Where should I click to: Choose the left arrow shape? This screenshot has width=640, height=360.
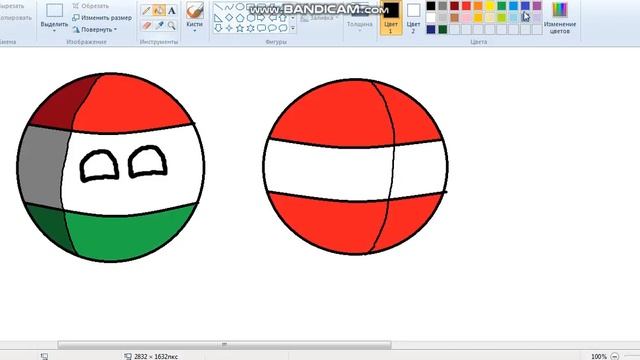pos(272,18)
